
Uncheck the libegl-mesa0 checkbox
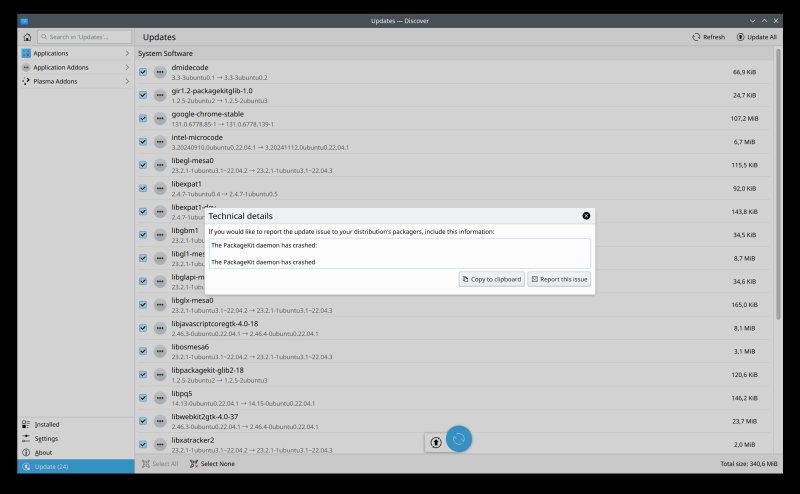(x=143, y=165)
